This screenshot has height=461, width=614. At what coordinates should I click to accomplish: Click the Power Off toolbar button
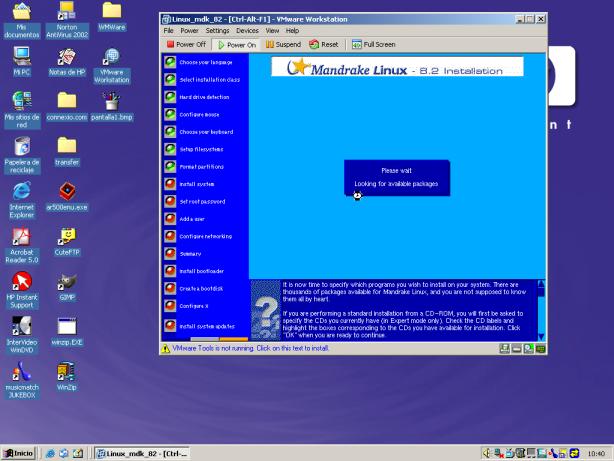pyautogui.click(x=185, y=45)
